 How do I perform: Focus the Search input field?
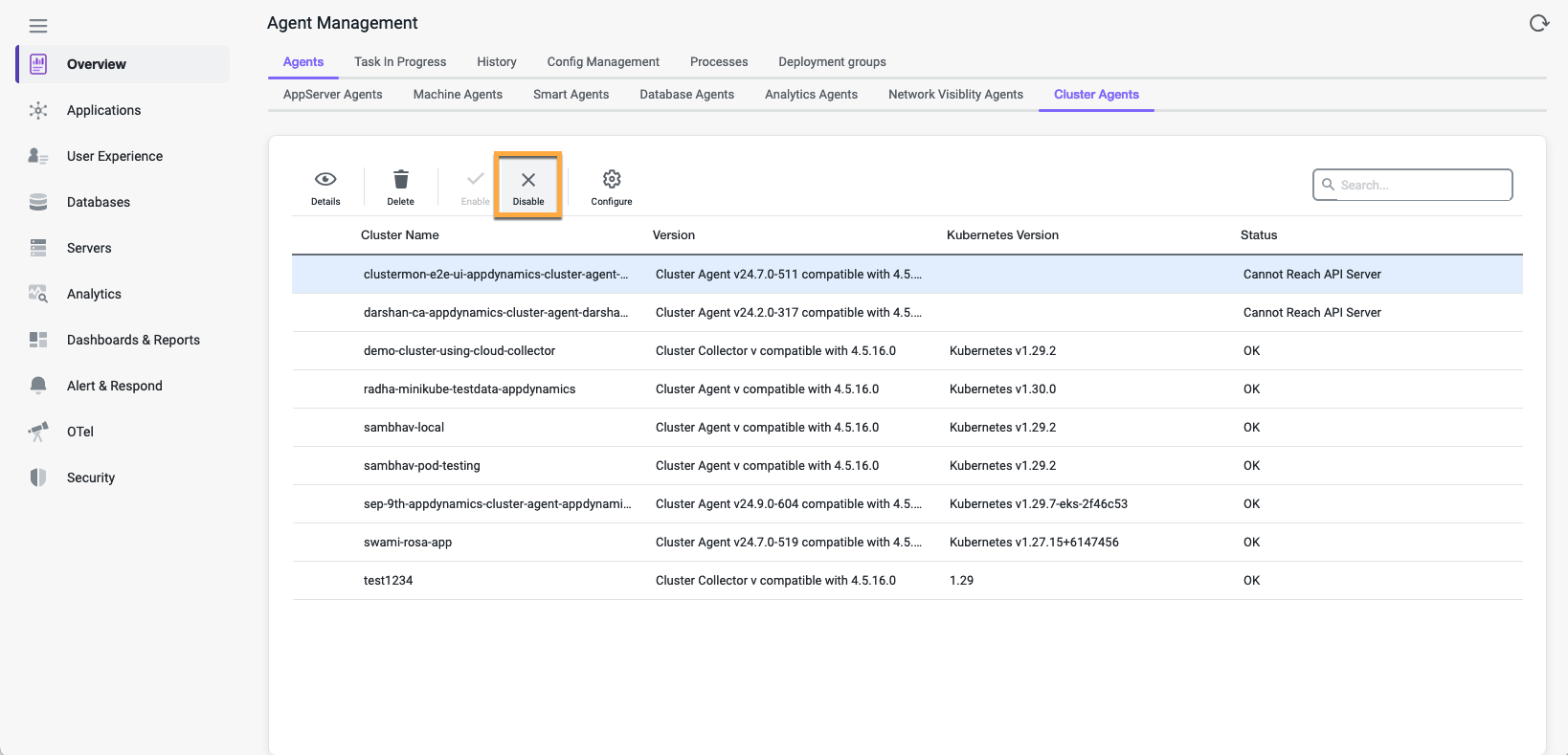[1412, 185]
